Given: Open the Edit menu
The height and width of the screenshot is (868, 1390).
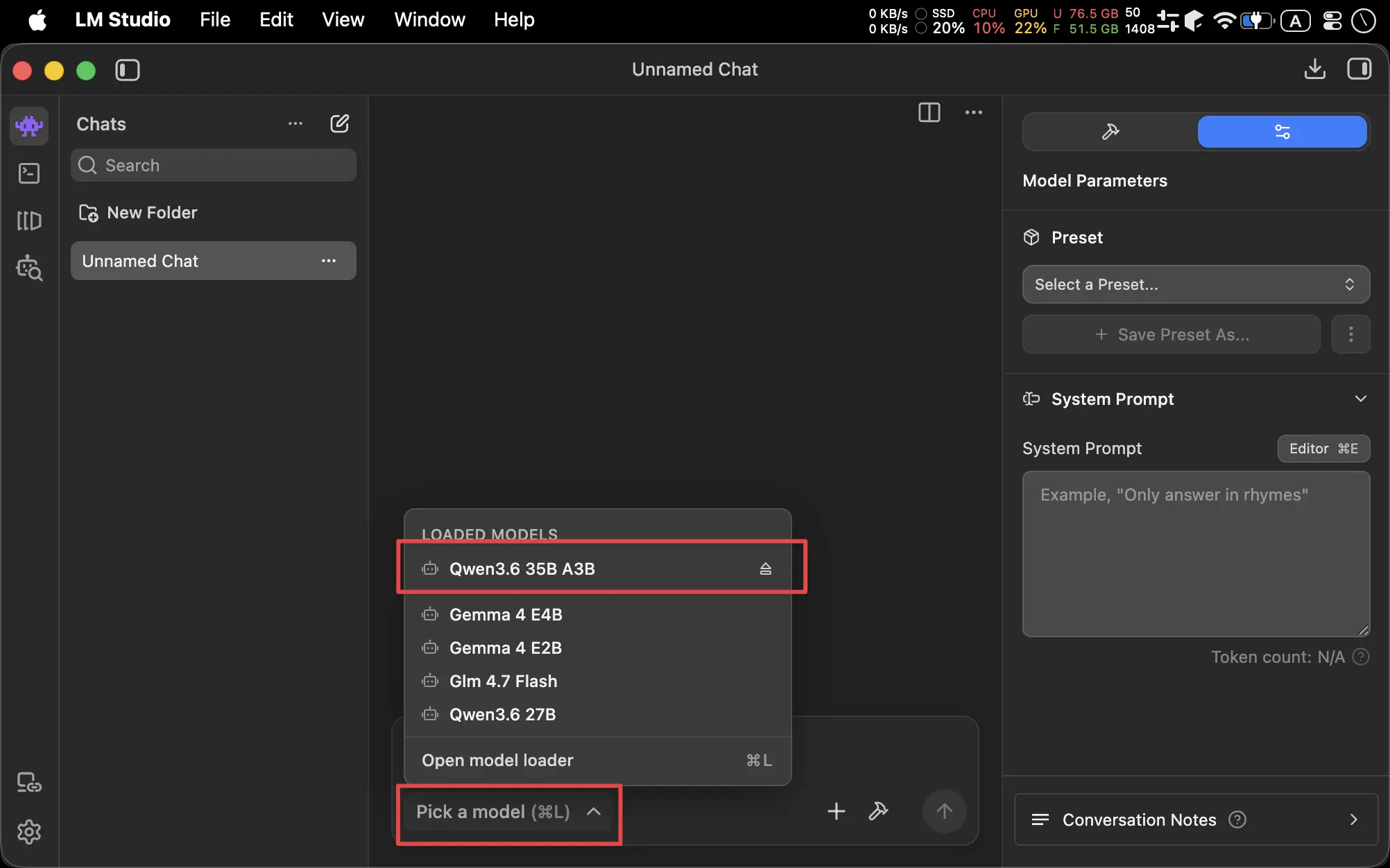Looking at the screenshot, I should pyautogui.click(x=276, y=19).
